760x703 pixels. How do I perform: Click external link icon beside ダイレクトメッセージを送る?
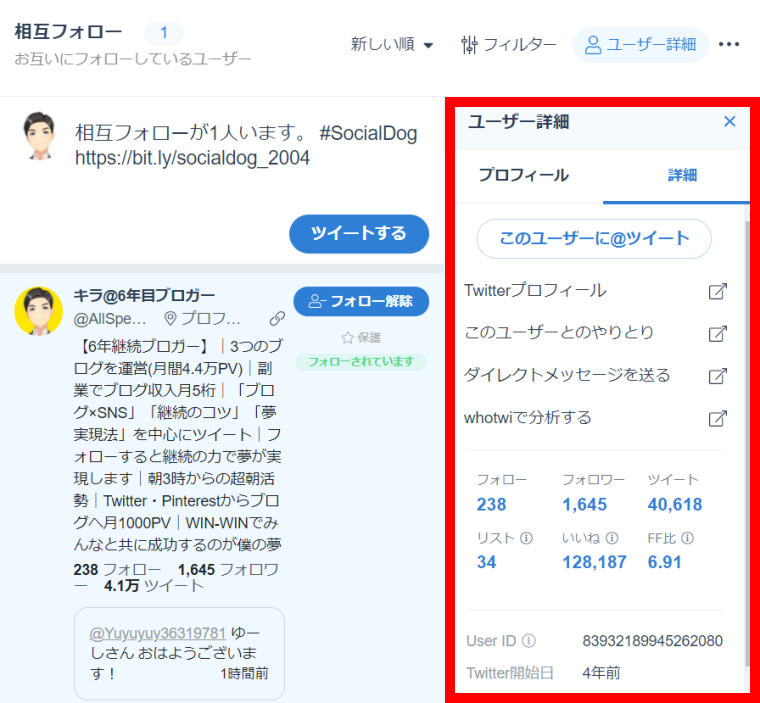717,376
